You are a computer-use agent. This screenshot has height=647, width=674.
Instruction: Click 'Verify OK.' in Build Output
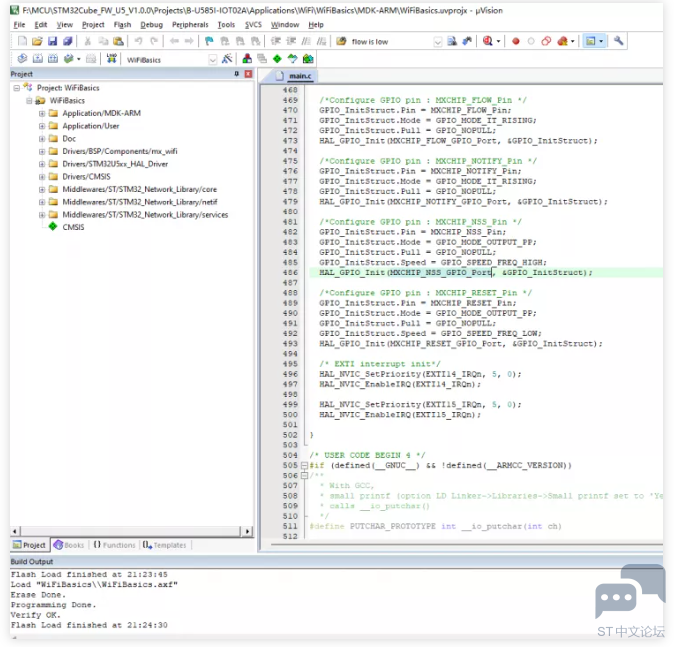click(36, 615)
